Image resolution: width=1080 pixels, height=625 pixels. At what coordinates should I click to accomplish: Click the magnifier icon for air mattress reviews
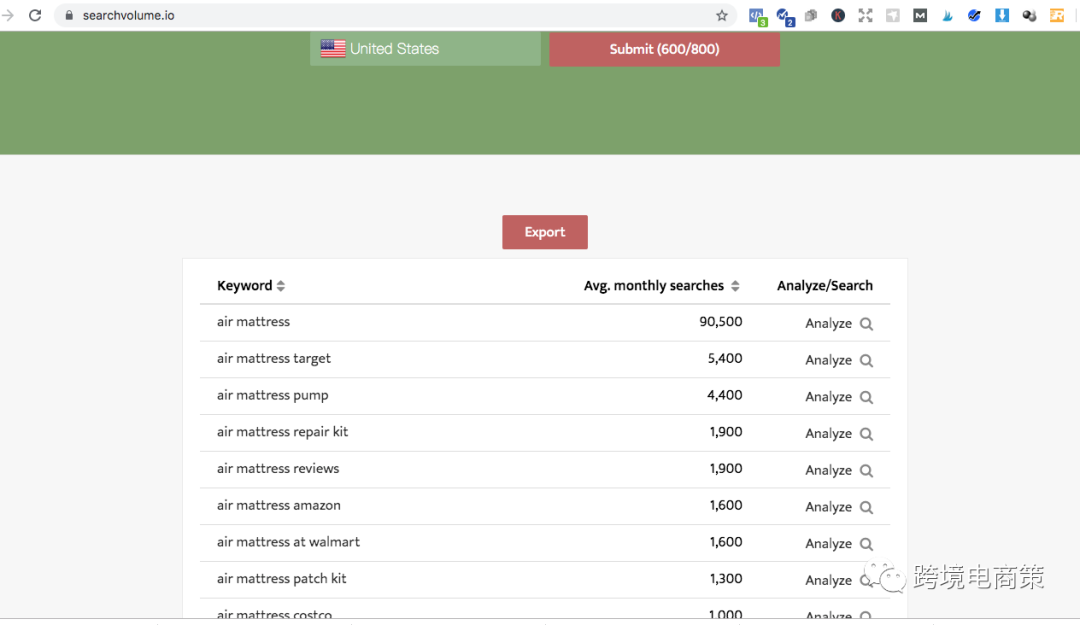[866, 471]
